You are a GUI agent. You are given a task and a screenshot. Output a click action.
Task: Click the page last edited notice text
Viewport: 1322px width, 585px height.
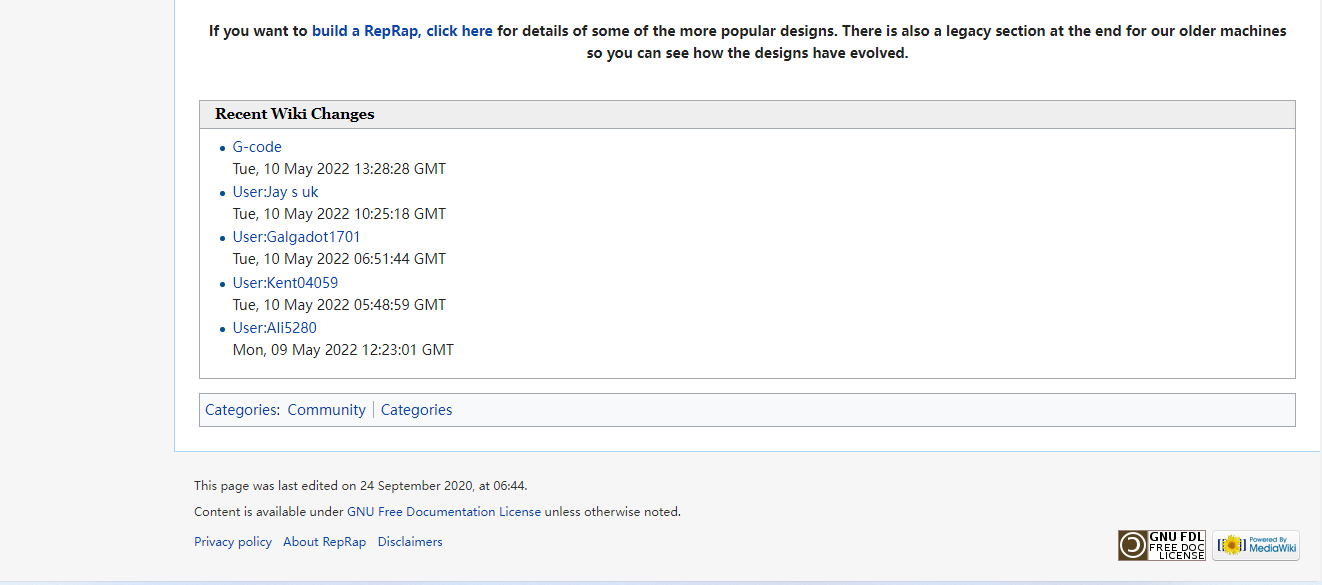(360, 486)
